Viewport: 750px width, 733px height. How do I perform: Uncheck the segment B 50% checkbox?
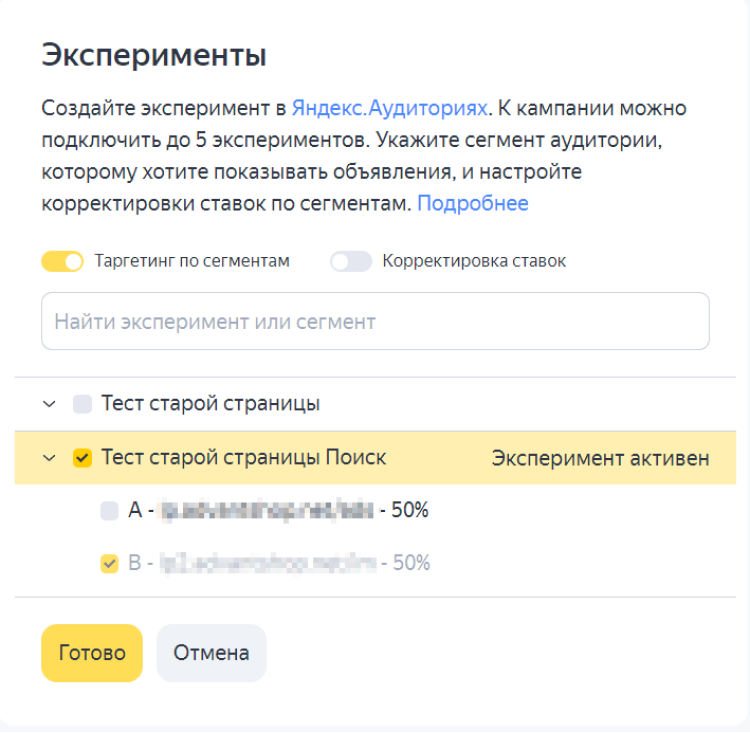coord(109,564)
